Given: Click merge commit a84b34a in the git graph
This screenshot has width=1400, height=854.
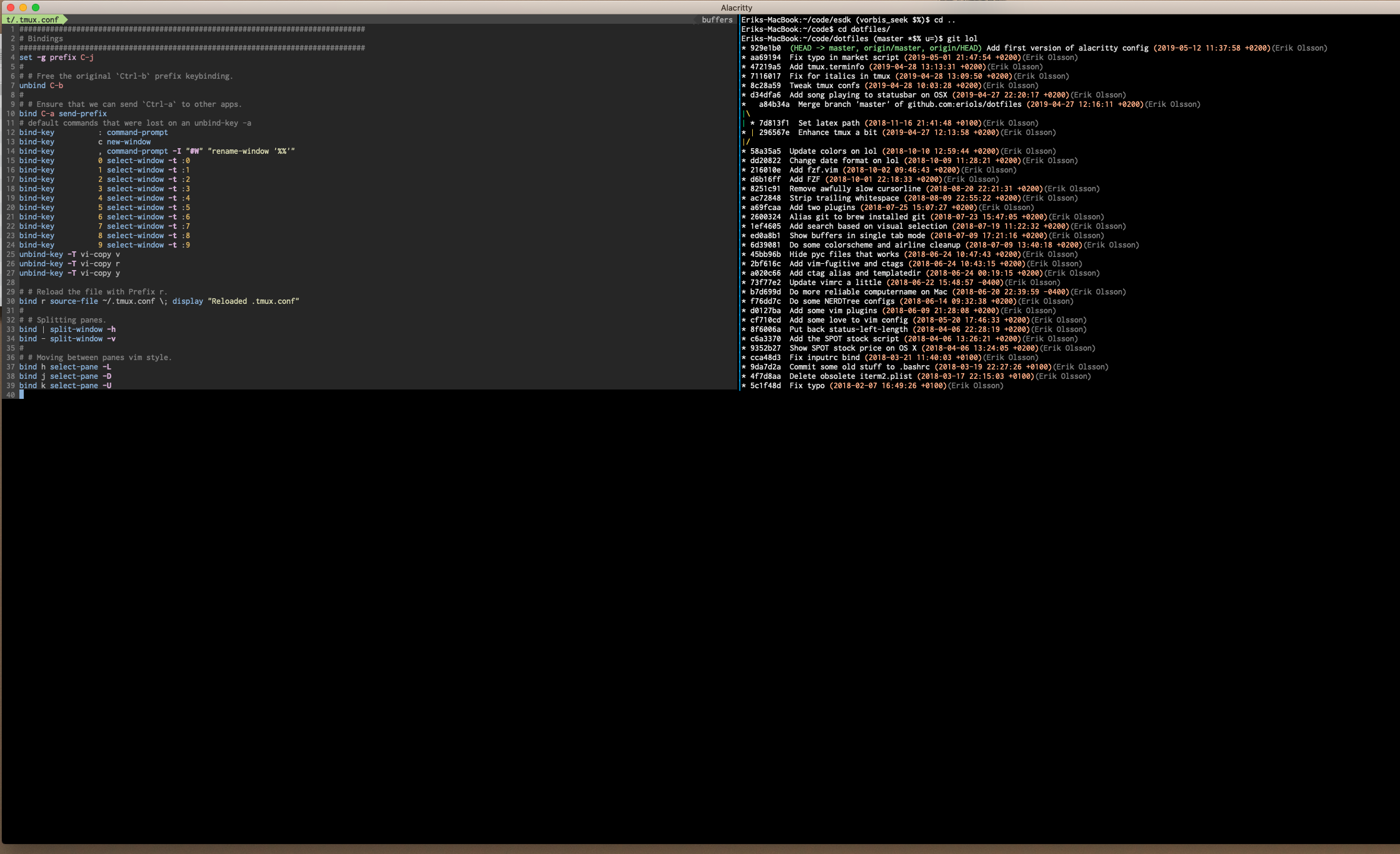Looking at the screenshot, I should pyautogui.click(x=775, y=104).
